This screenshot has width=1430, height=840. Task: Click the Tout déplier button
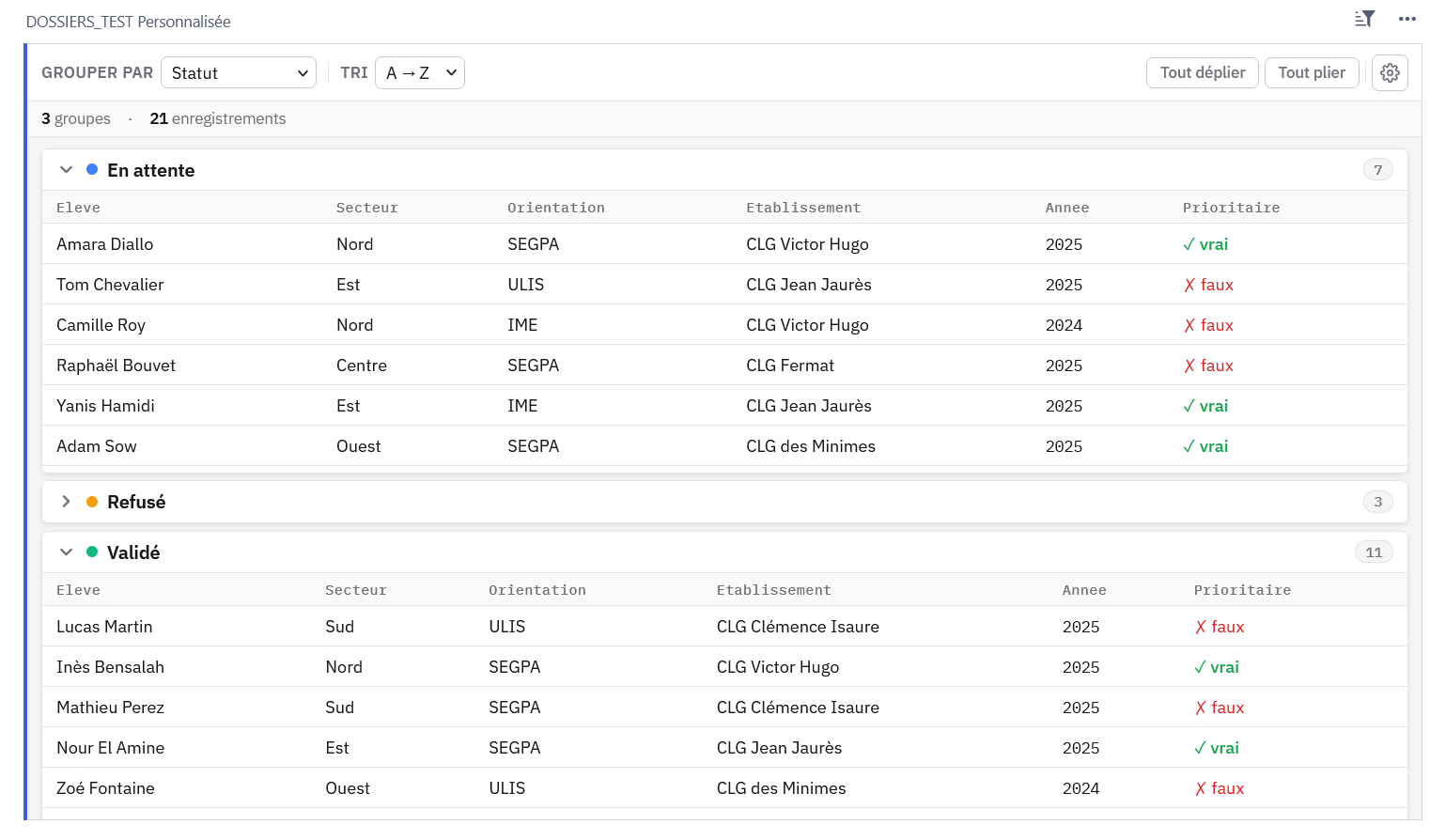point(1202,72)
